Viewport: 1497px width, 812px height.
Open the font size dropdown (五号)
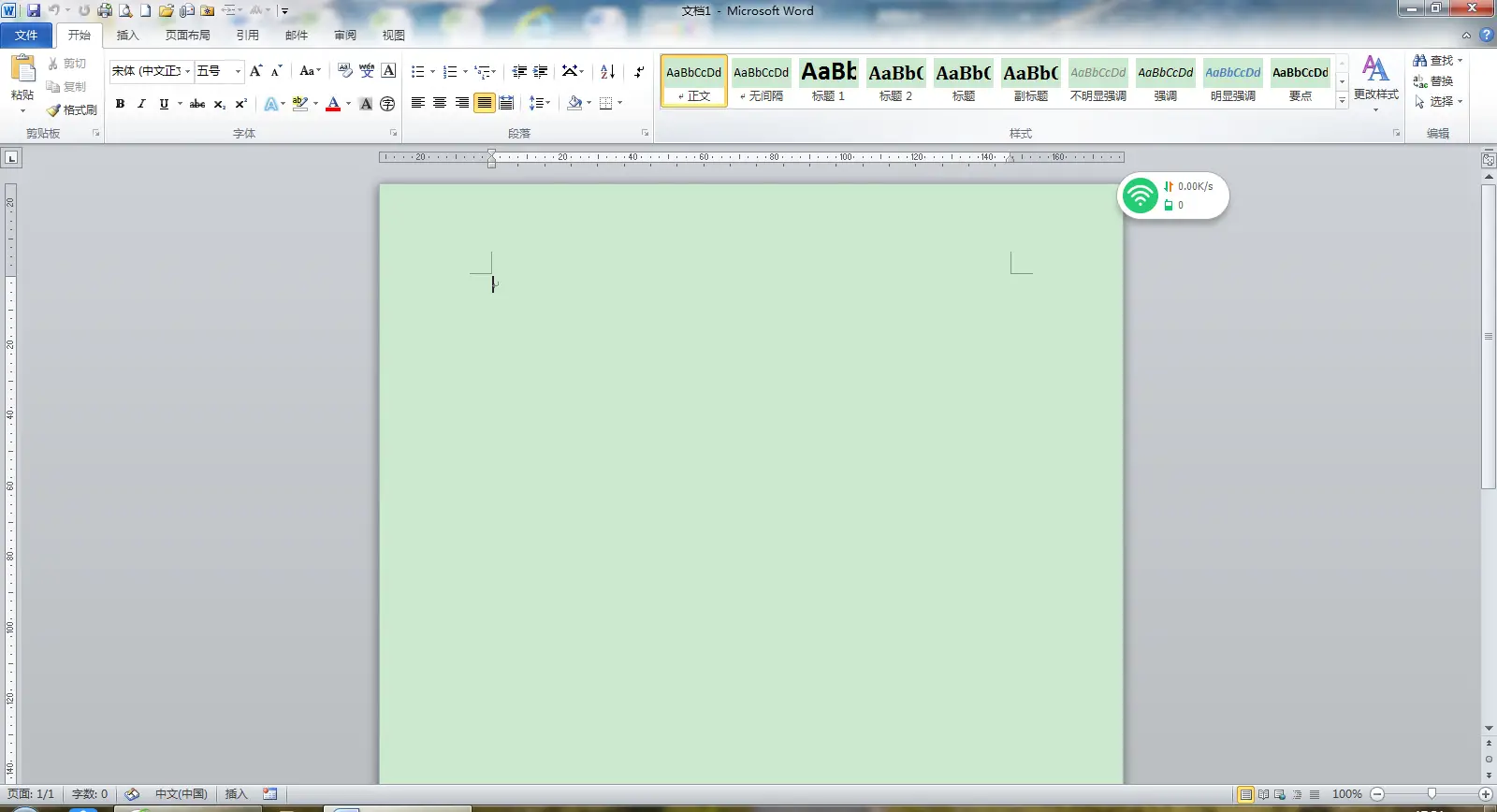[x=238, y=71]
